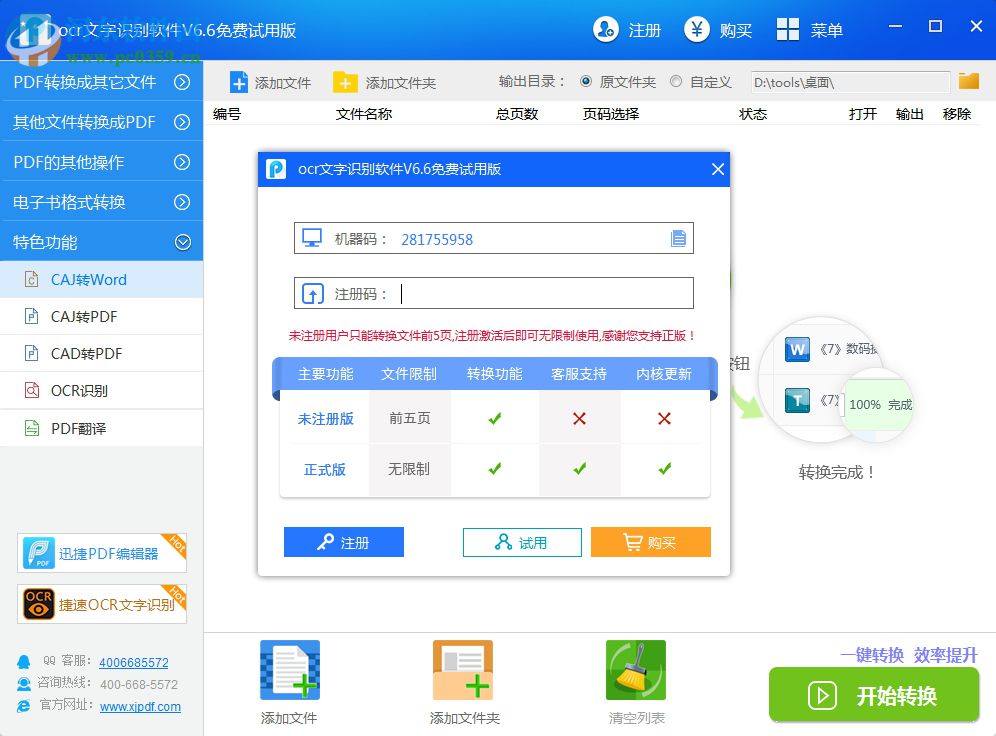Click the 客服支持 table header
Screen dimensions: 996x736
click(x=579, y=374)
